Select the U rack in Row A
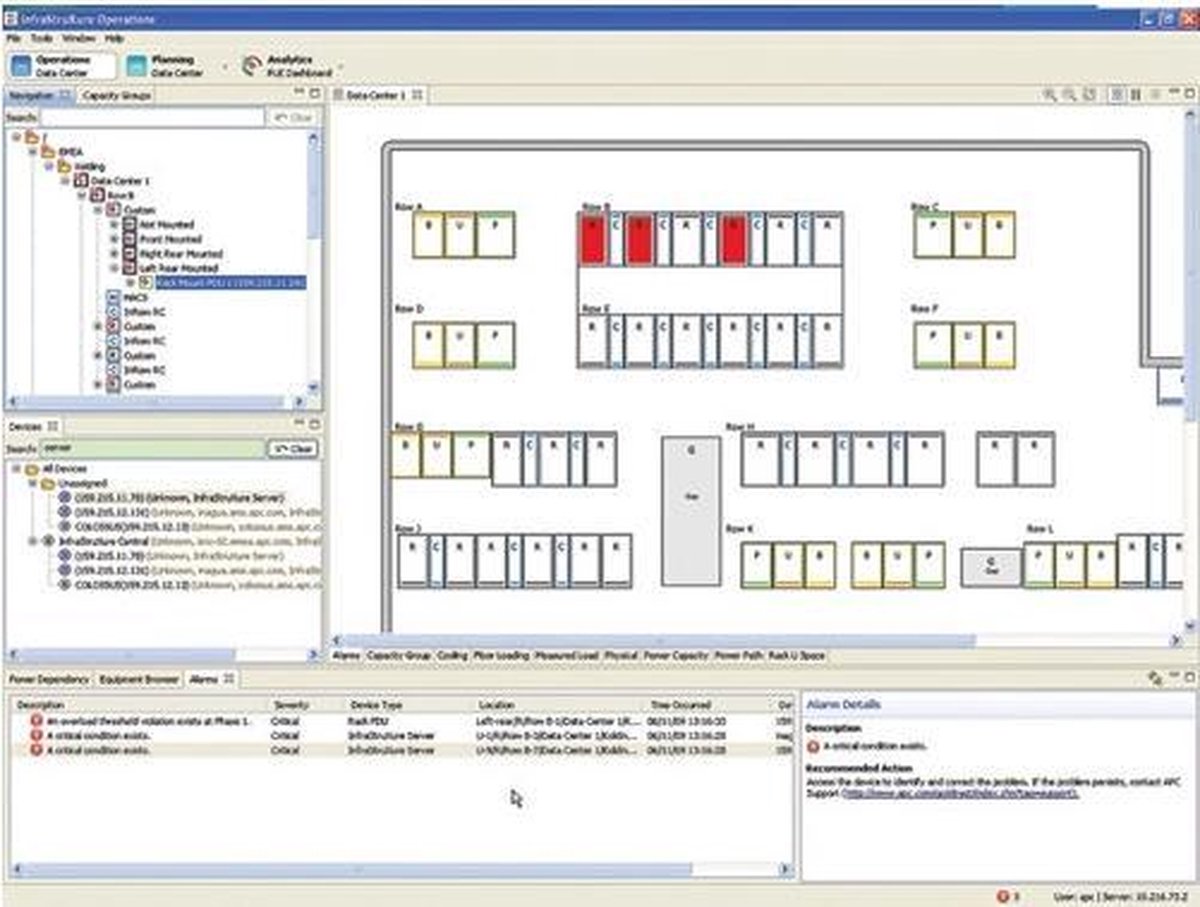 pyautogui.click(x=459, y=235)
